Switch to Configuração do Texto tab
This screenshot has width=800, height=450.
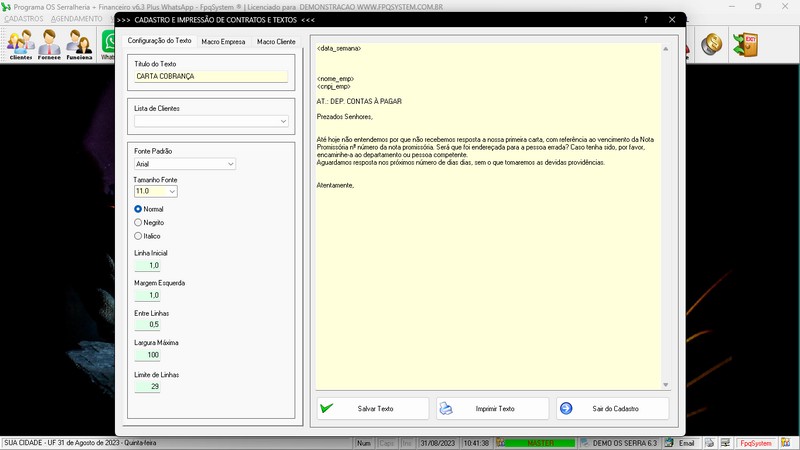[x=159, y=41]
